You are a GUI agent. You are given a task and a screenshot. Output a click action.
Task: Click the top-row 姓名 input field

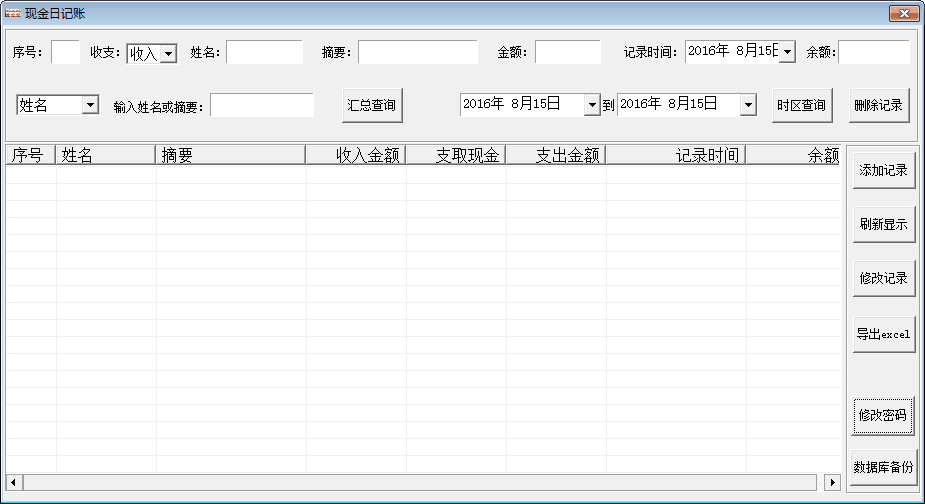click(x=264, y=52)
